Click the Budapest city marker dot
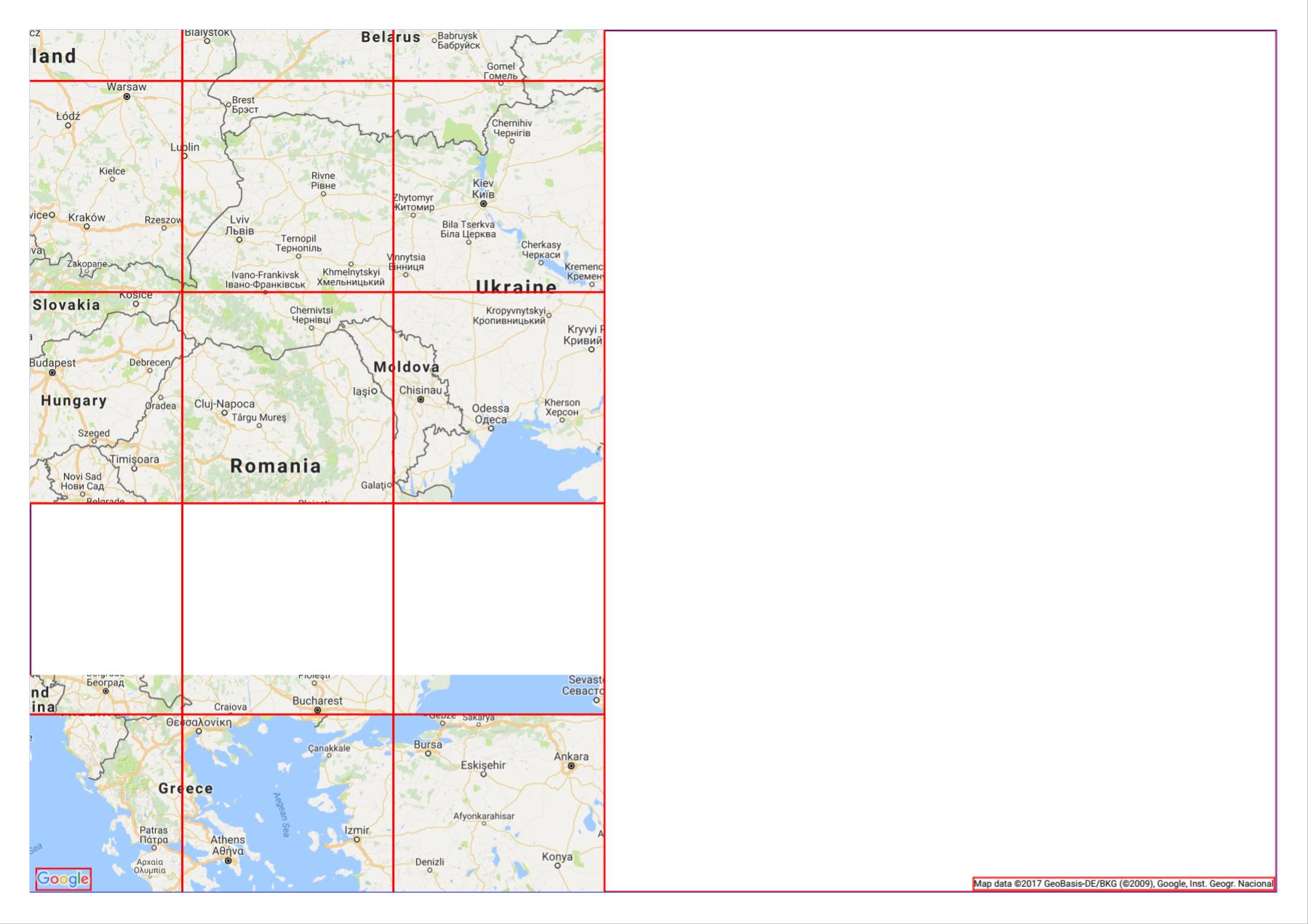The width and height of the screenshot is (1308, 924). point(52,373)
